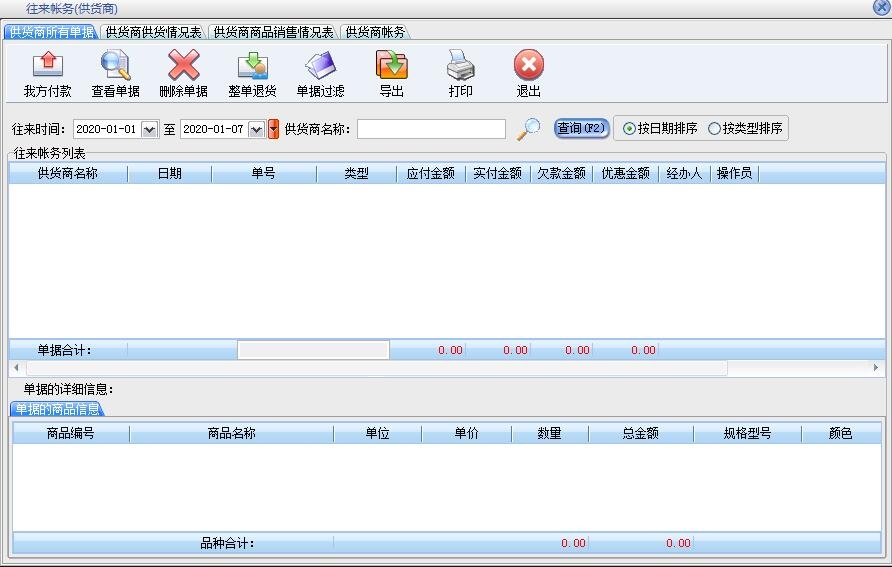Select 按日期排序 radio option
This screenshot has height=567, width=892.
pyautogui.click(x=660, y=129)
